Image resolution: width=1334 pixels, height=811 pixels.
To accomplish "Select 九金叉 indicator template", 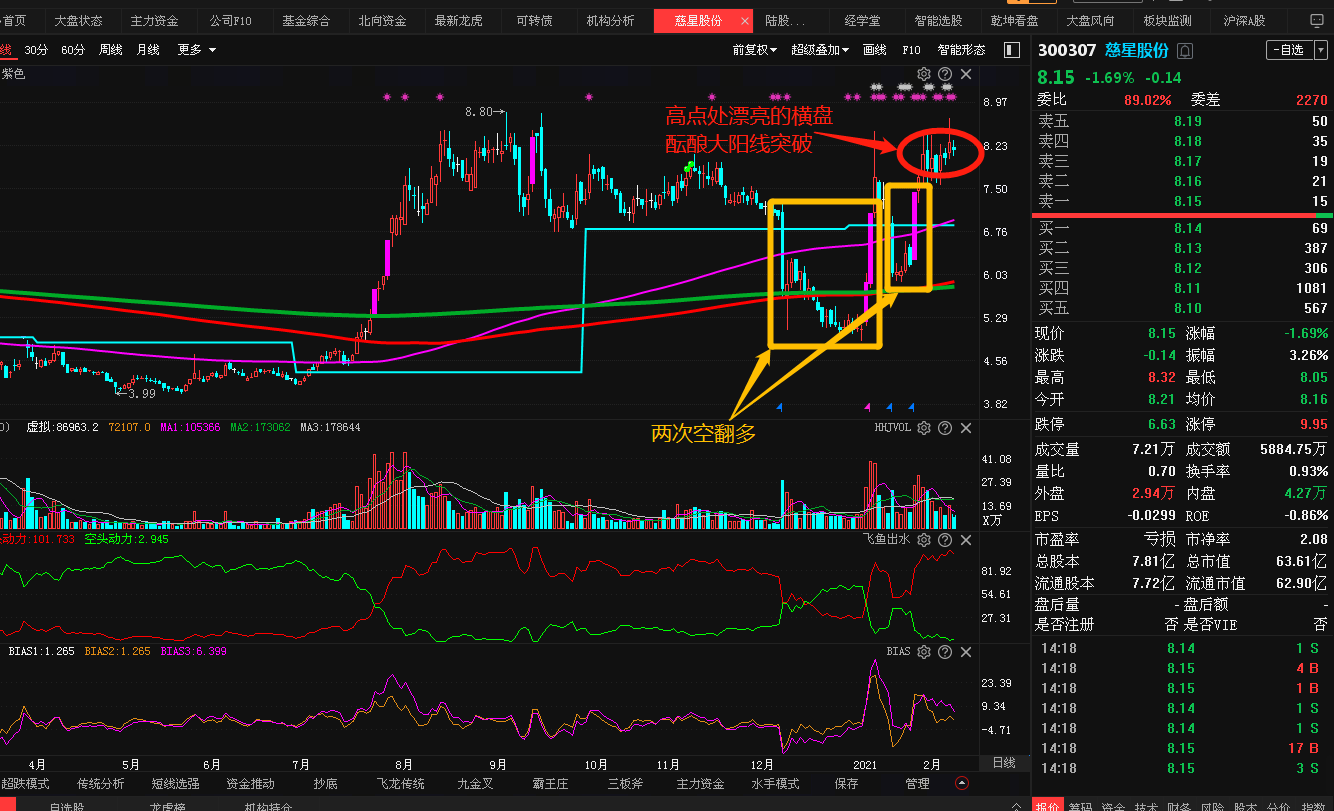I will coord(476,784).
